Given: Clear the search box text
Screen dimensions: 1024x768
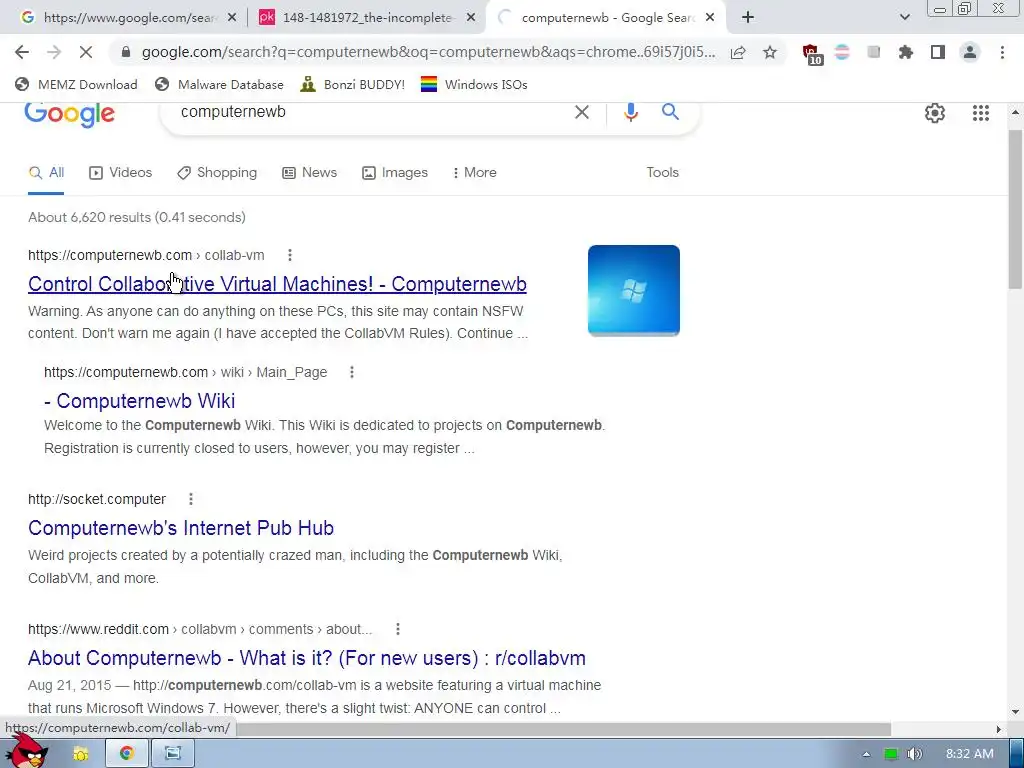Looking at the screenshot, I should click(x=581, y=112).
